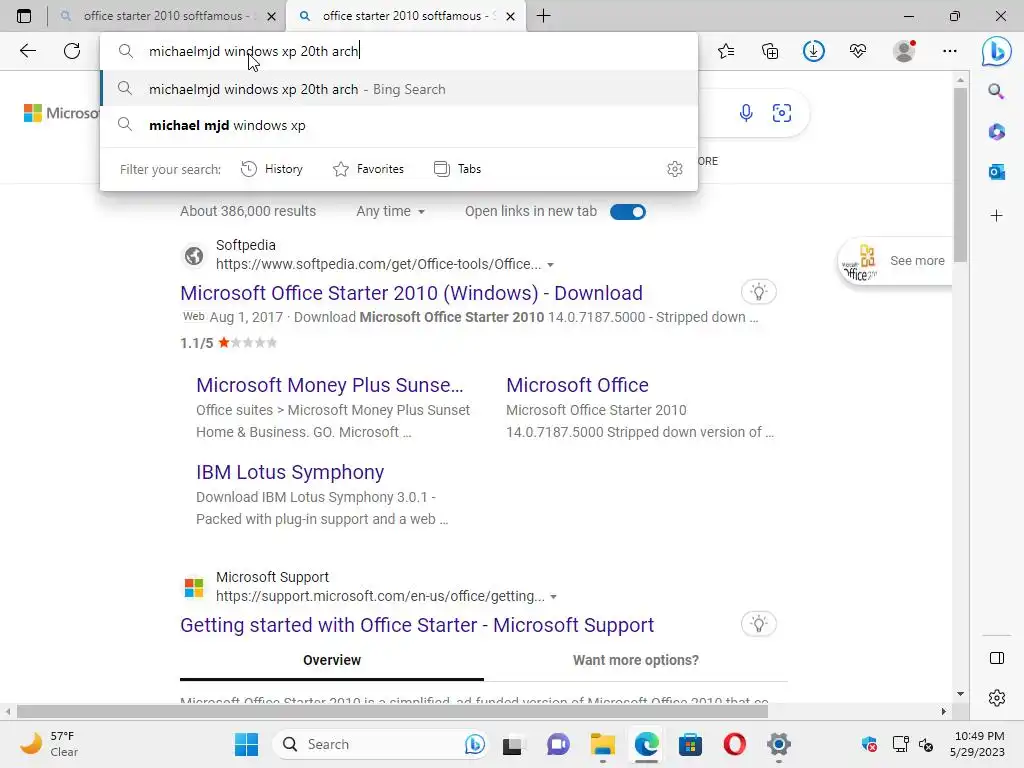The width and height of the screenshot is (1024, 768).
Task: Open File Explorer from the taskbar
Action: (602, 744)
